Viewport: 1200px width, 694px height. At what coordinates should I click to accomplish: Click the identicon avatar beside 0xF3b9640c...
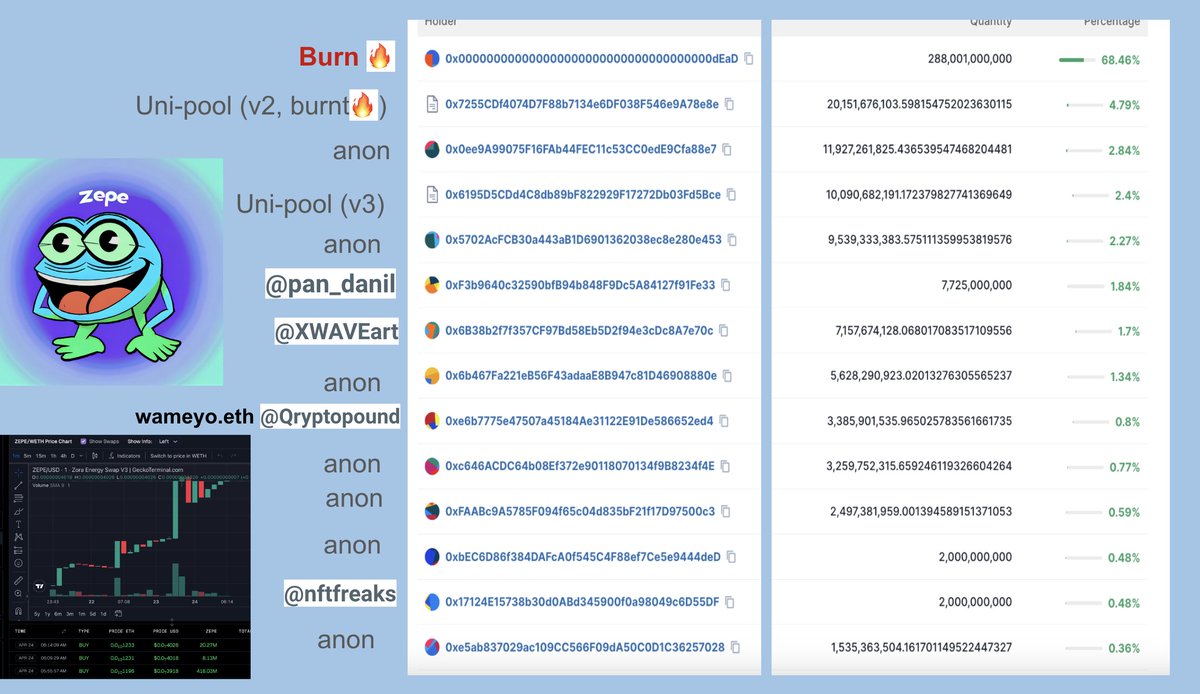pos(432,285)
